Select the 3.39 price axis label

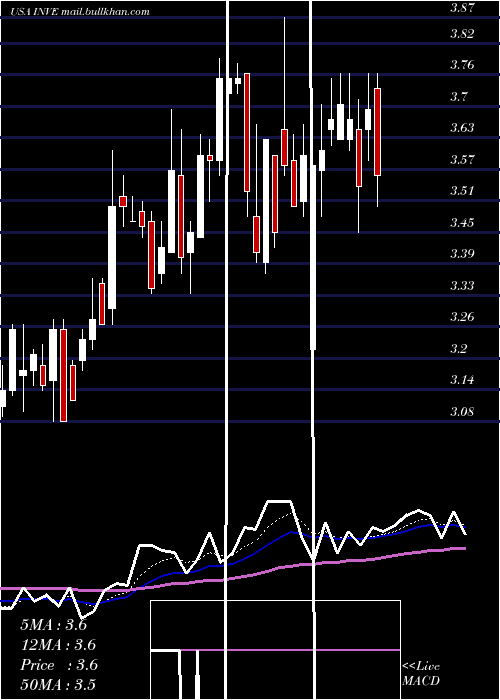click(x=462, y=254)
